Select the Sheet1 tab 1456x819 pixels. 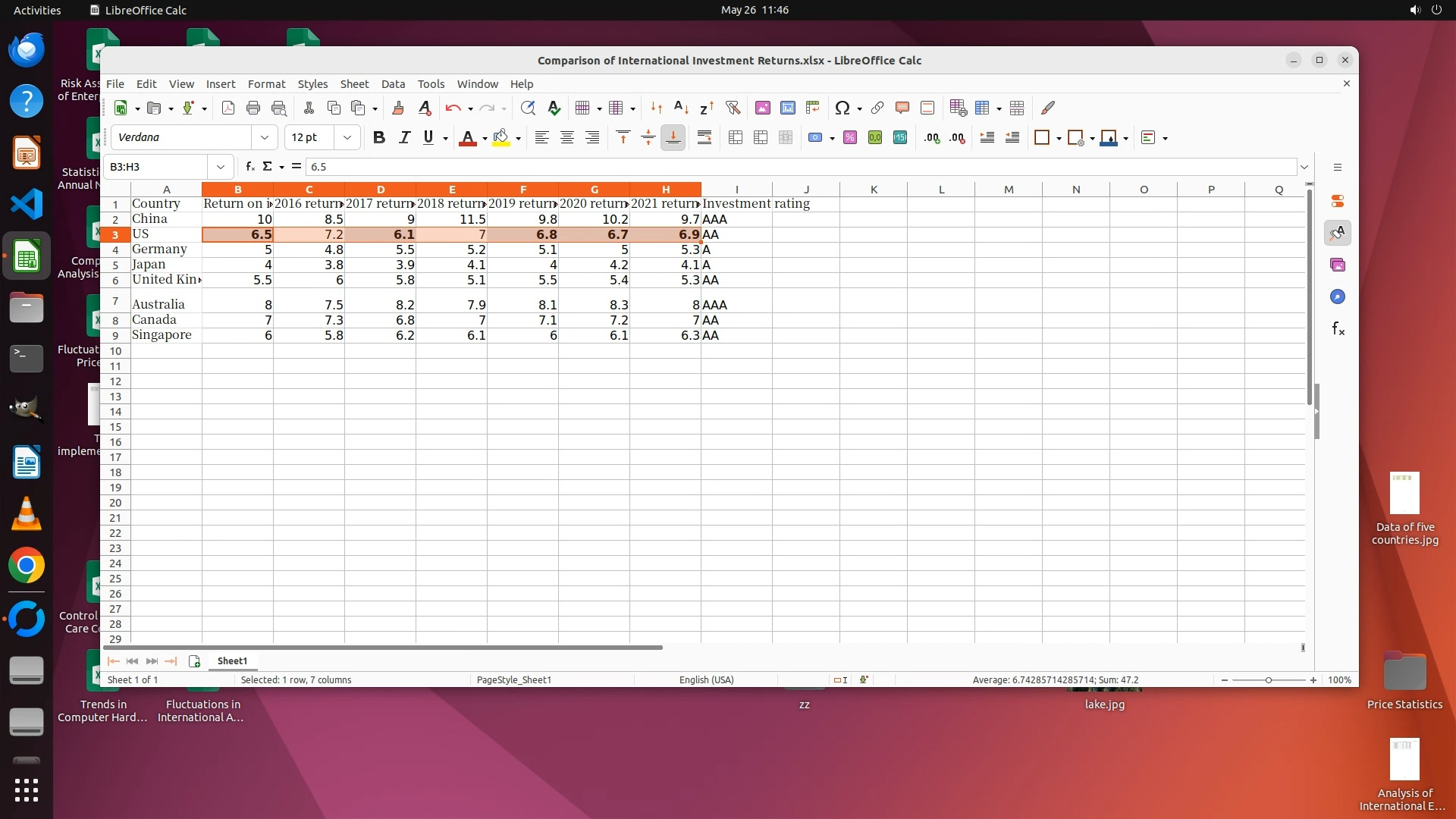click(232, 661)
